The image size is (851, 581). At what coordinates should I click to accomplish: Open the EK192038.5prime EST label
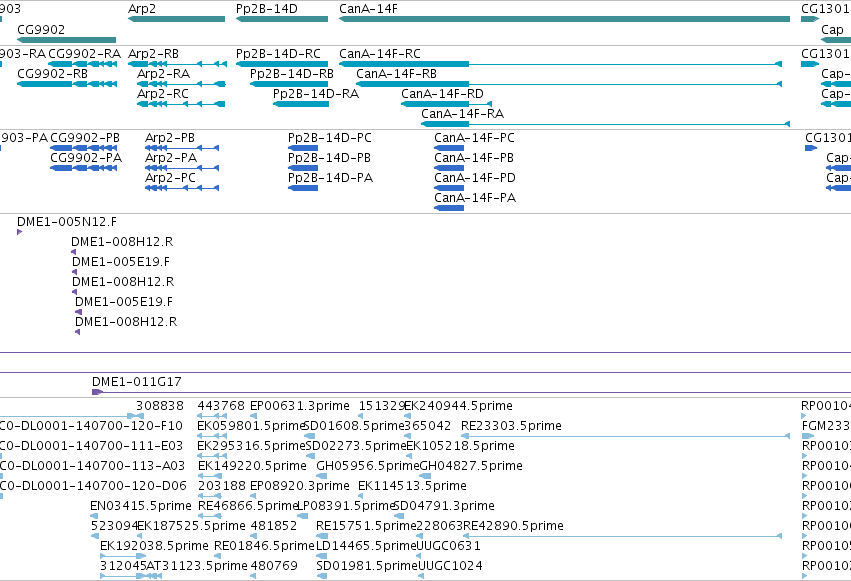[x=154, y=545]
